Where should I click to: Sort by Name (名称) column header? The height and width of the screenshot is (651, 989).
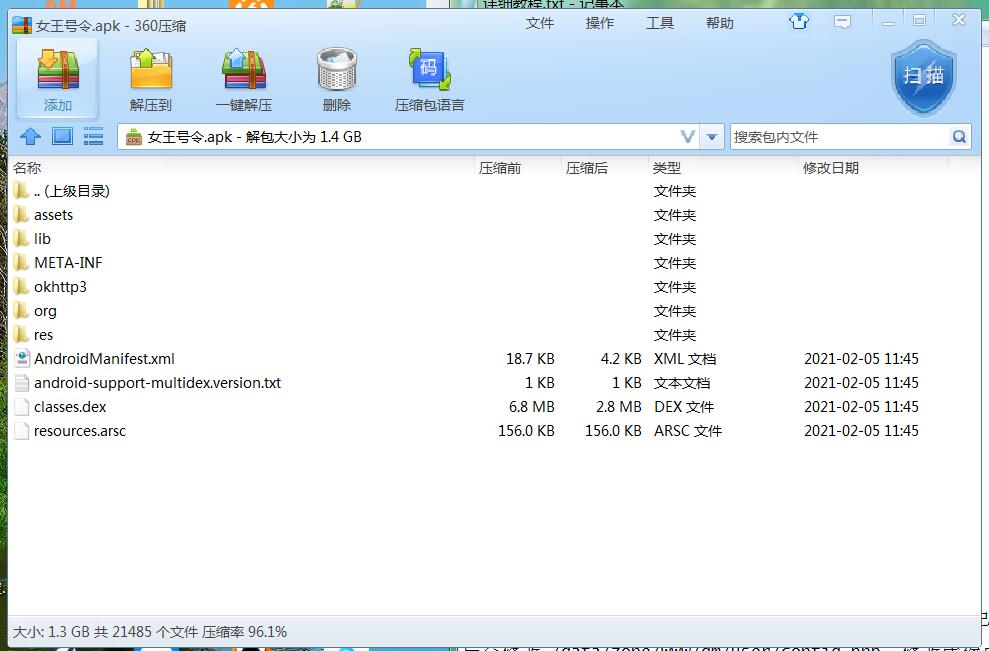coord(27,168)
